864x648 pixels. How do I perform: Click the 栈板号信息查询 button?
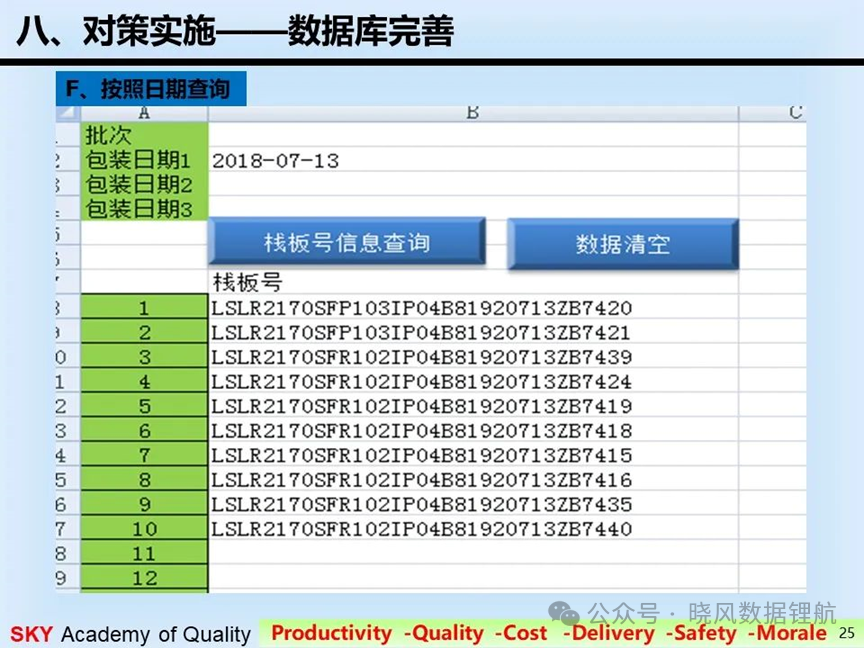347,242
